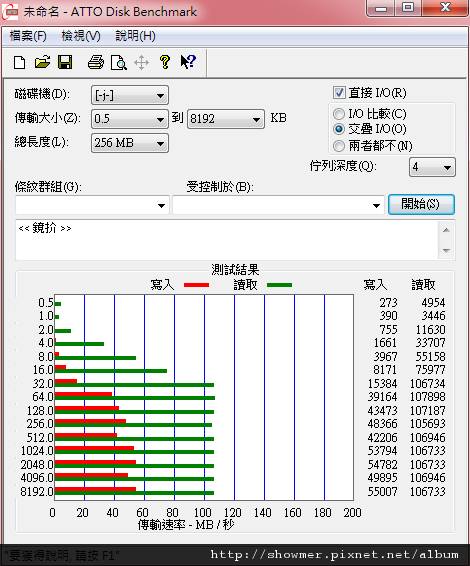Viewport: 470px width, 566px height.
Task: Click the New document toolbar icon
Action: point(19,62)
